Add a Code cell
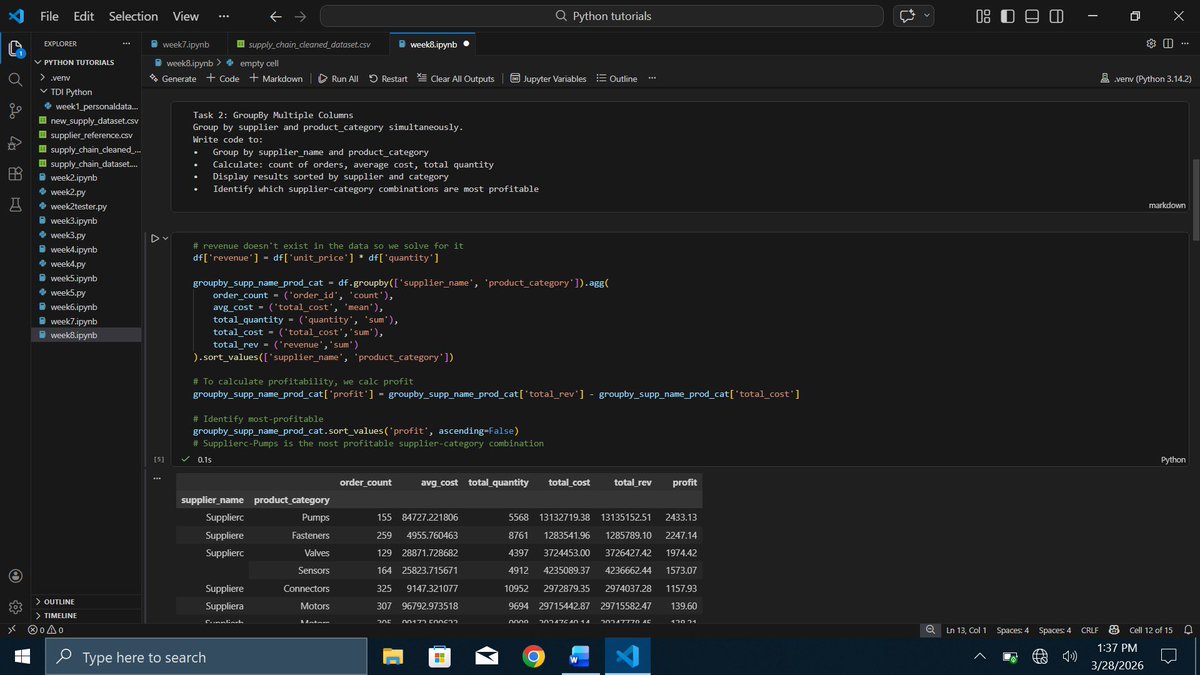1200x675 pixels. 223,78
